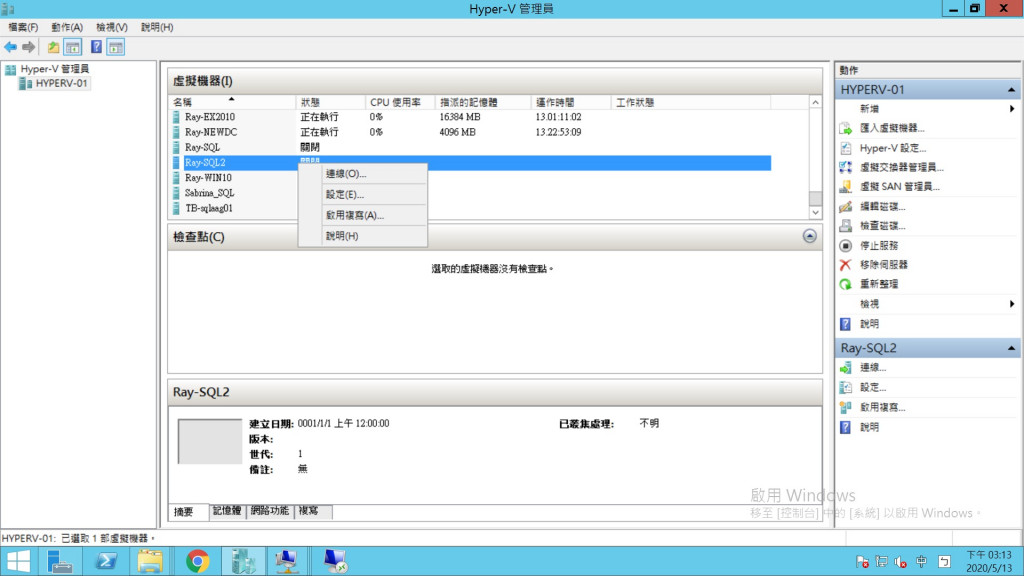Click the 虛擬 SAN 管理員 icon
This screenshot has width=1024, height=576.
(x=846, y=187)
